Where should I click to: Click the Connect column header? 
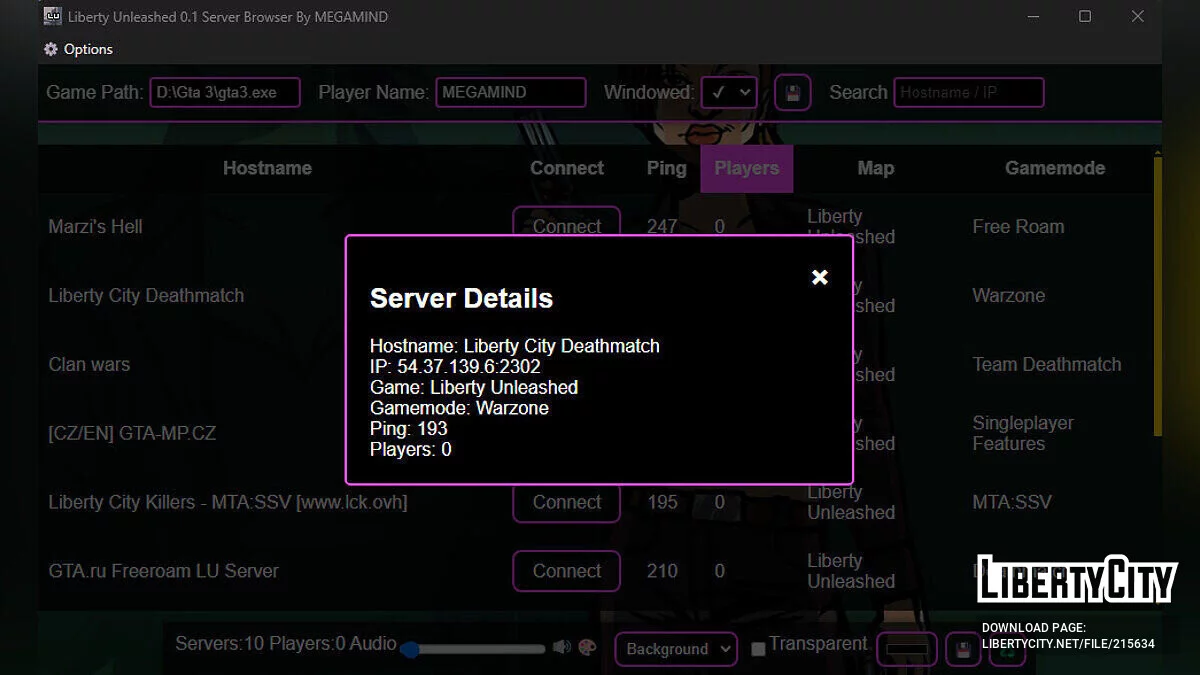(x=567, y=168)
